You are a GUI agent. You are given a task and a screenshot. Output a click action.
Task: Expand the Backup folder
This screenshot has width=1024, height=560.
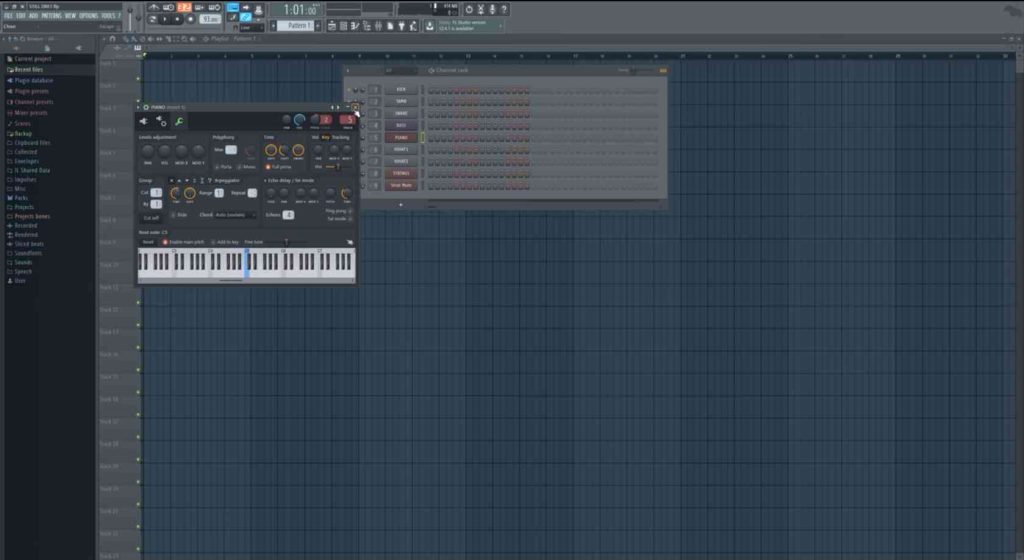coord(23,133)
